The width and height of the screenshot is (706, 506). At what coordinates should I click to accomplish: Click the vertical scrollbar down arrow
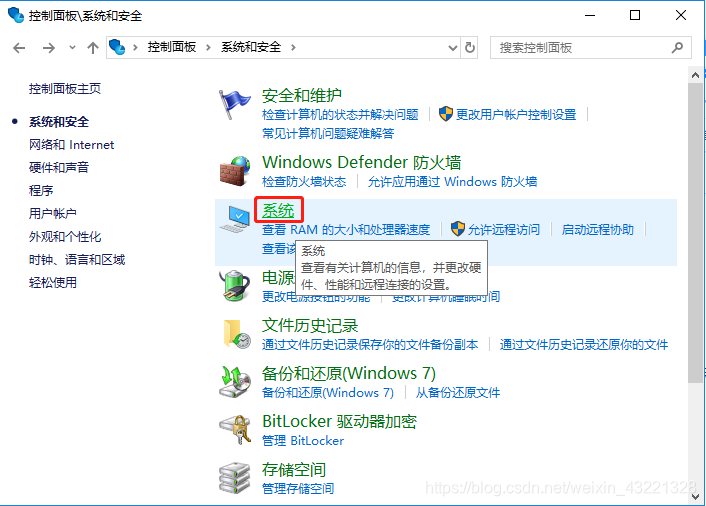[695, 497]
